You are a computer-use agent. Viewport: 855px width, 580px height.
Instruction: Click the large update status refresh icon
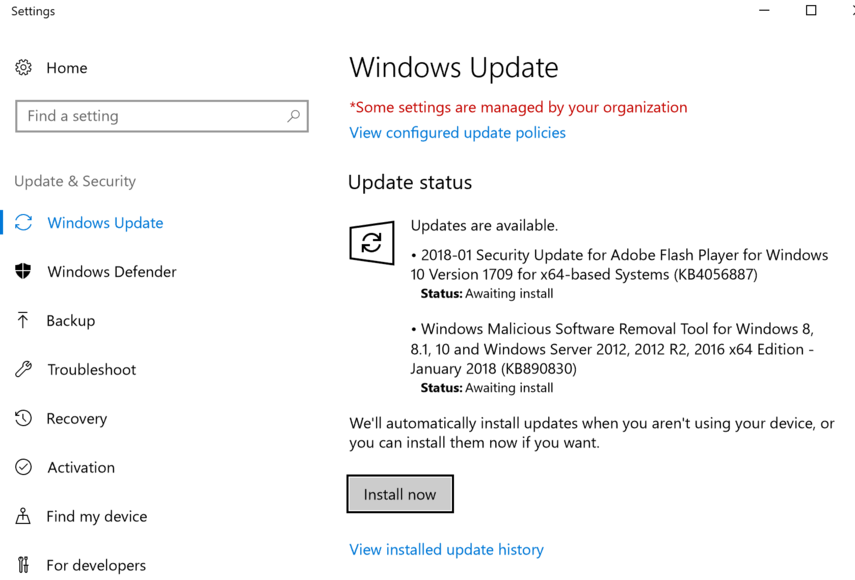tap(371, 243)
